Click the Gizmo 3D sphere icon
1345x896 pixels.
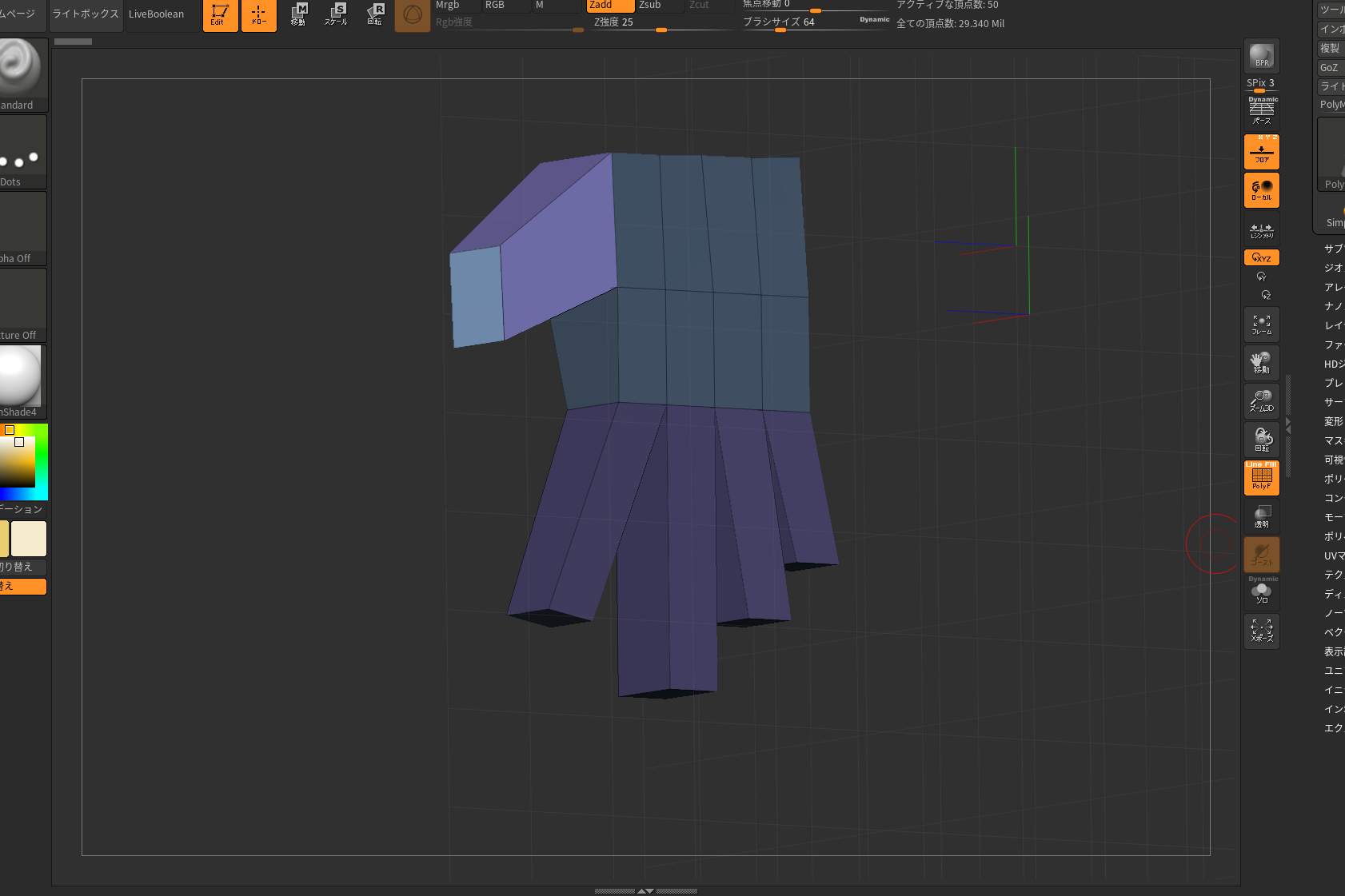[x=413, y=14]
